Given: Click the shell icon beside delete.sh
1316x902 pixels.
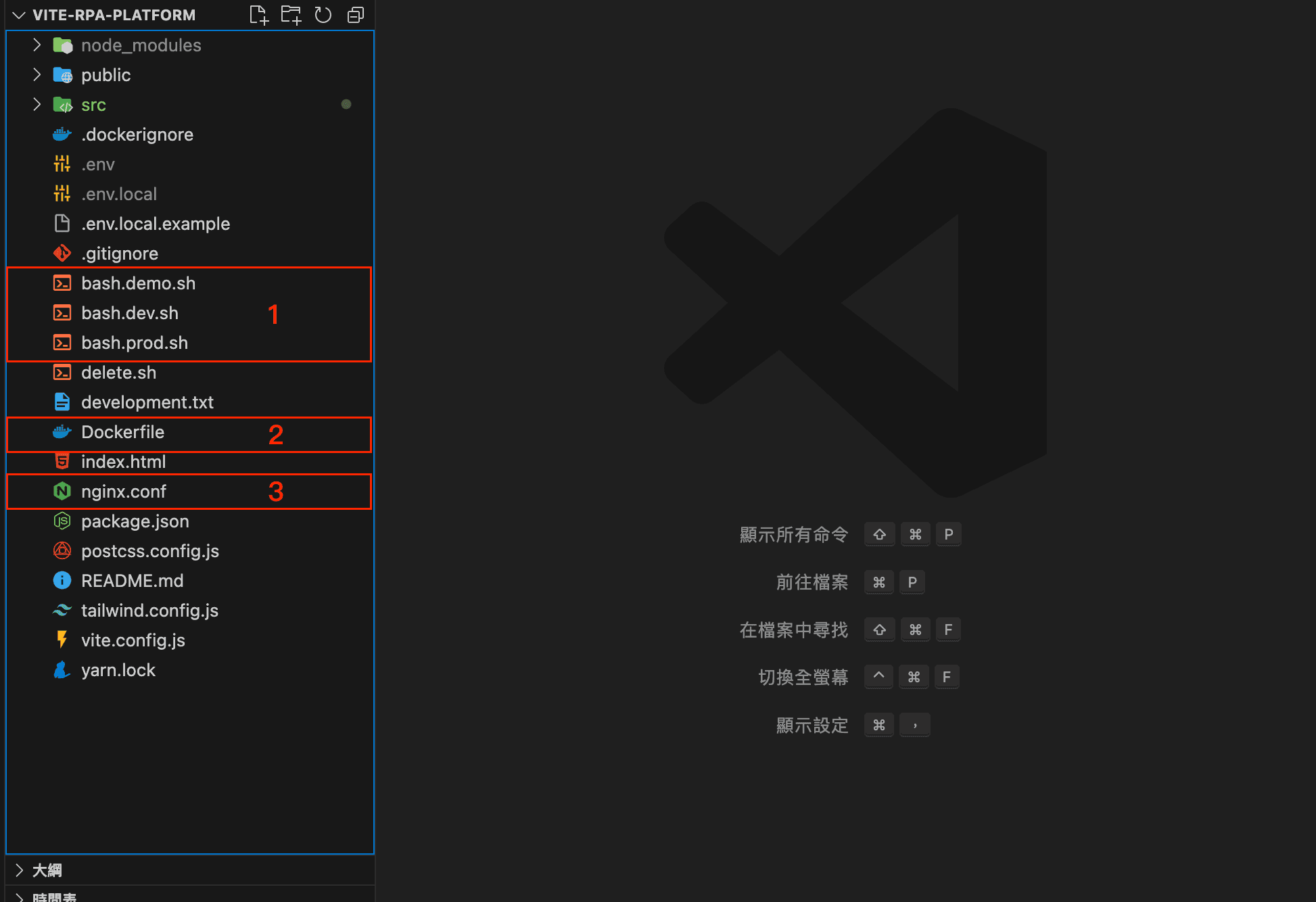Looking at the screenshot, I should click(x=62, y=373).
